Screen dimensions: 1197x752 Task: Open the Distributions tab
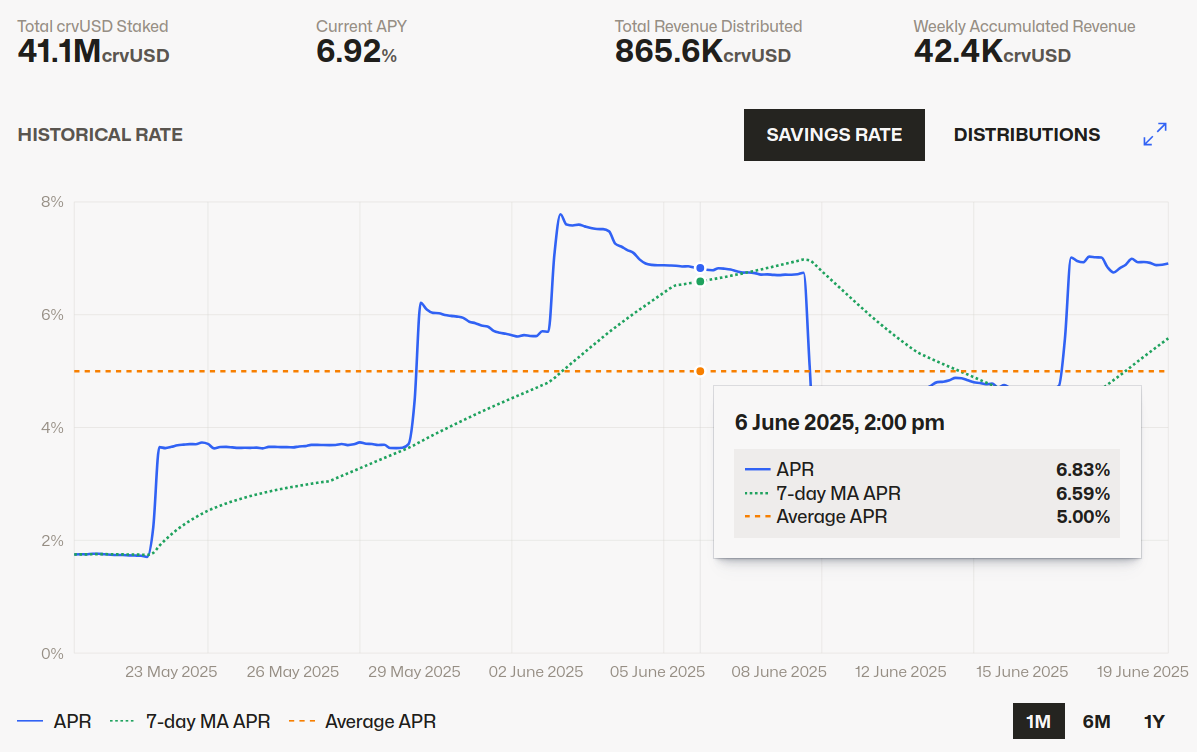(x=1026, y=135)
